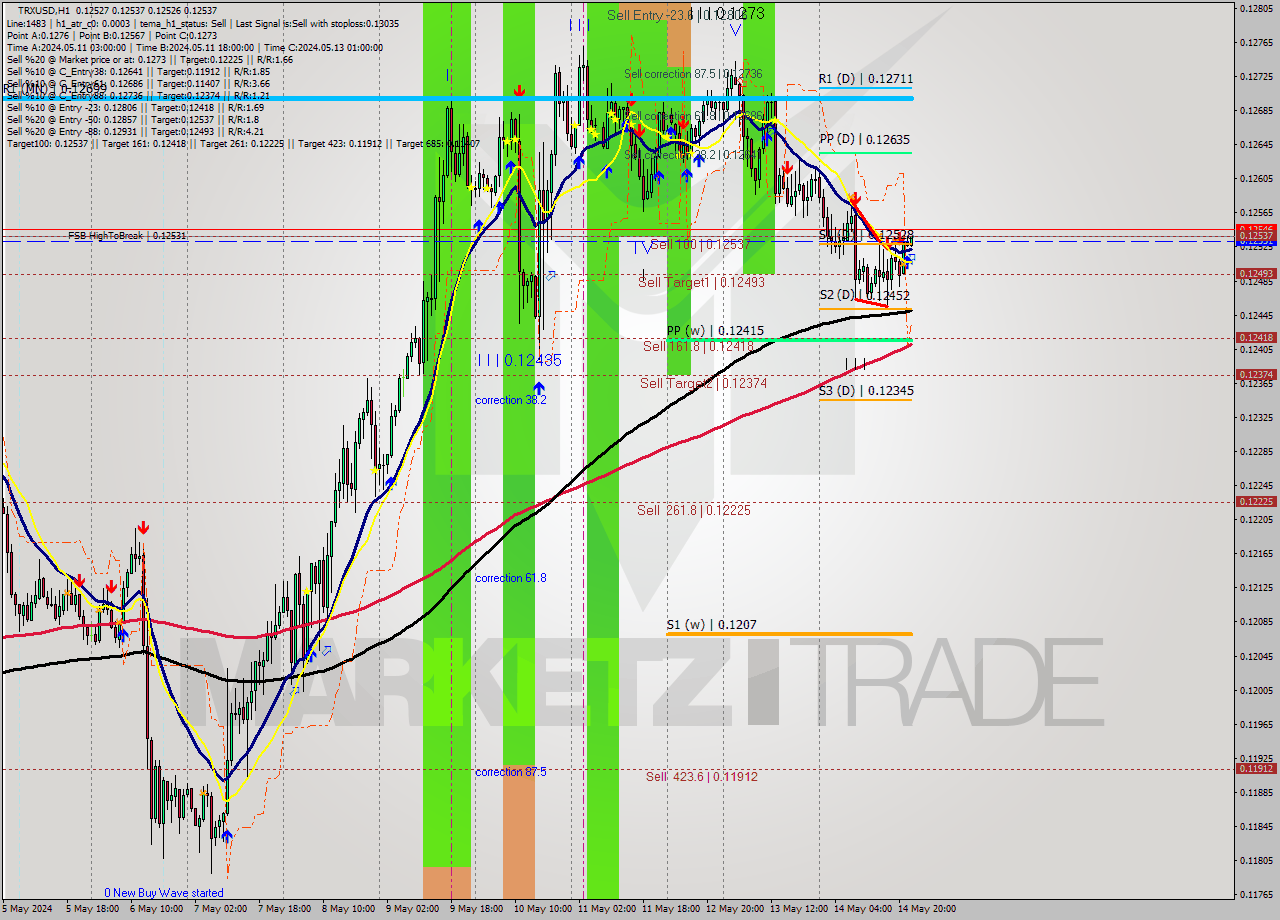Select the 'correction 61.8' label

tap(511, 578)
